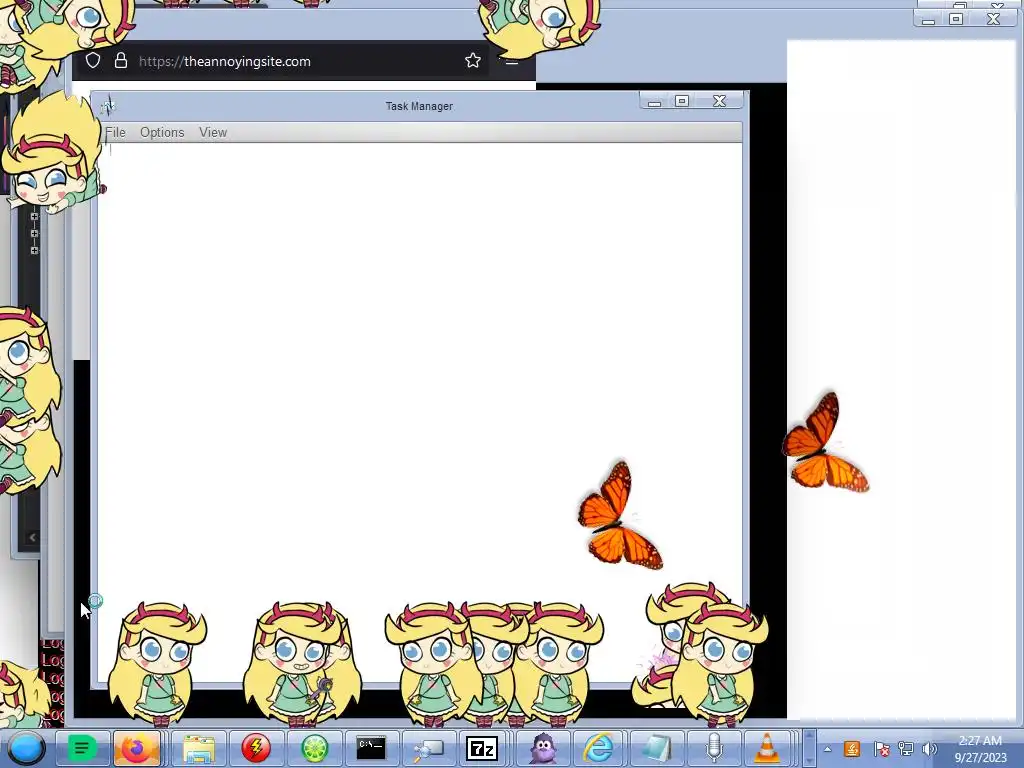Open the Windows Start orb
The image size is (1024, 768).
pyautogui.click(x=26, y=748)
